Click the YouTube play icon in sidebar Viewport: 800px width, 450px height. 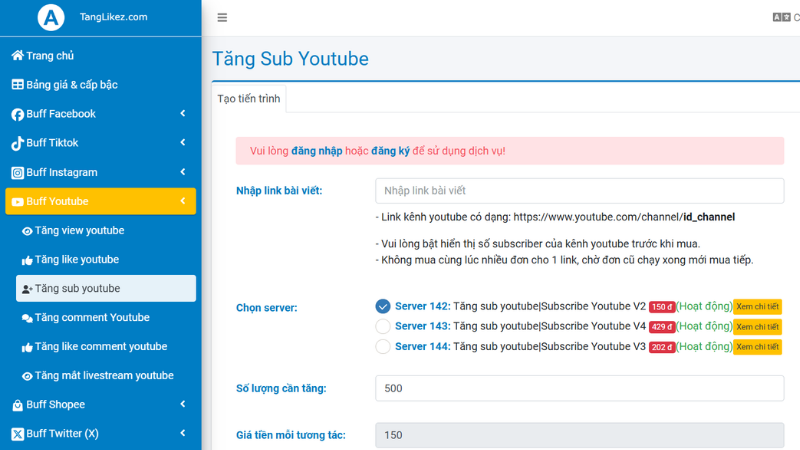point(17,202)
